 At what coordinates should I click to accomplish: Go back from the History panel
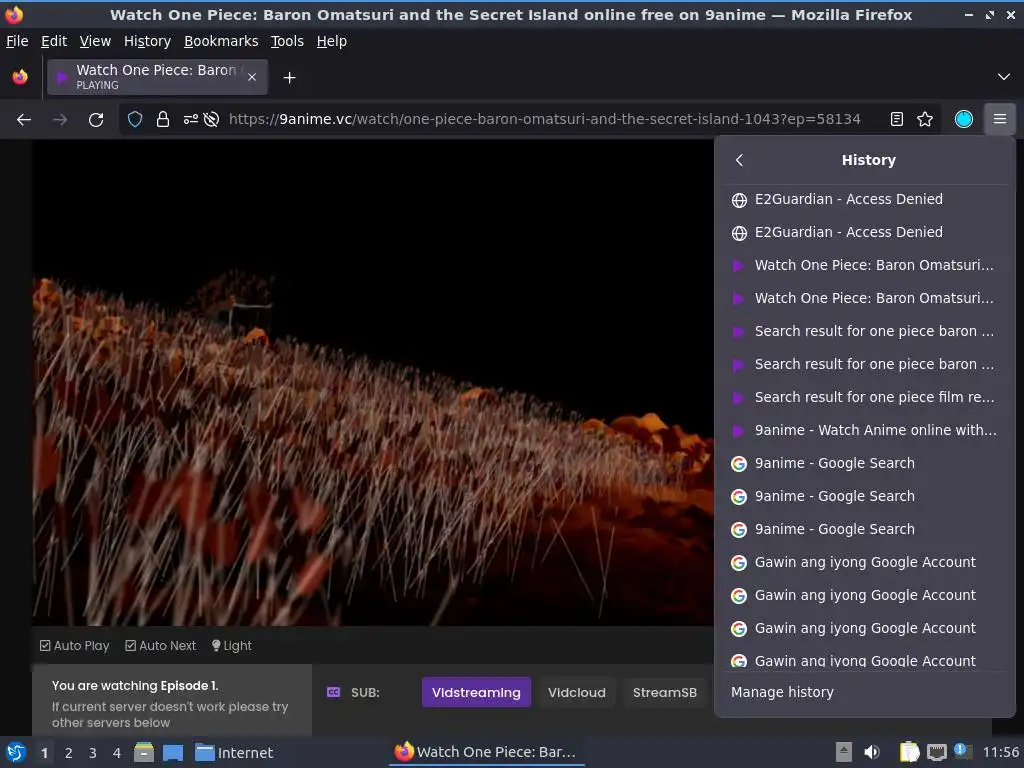739,160
